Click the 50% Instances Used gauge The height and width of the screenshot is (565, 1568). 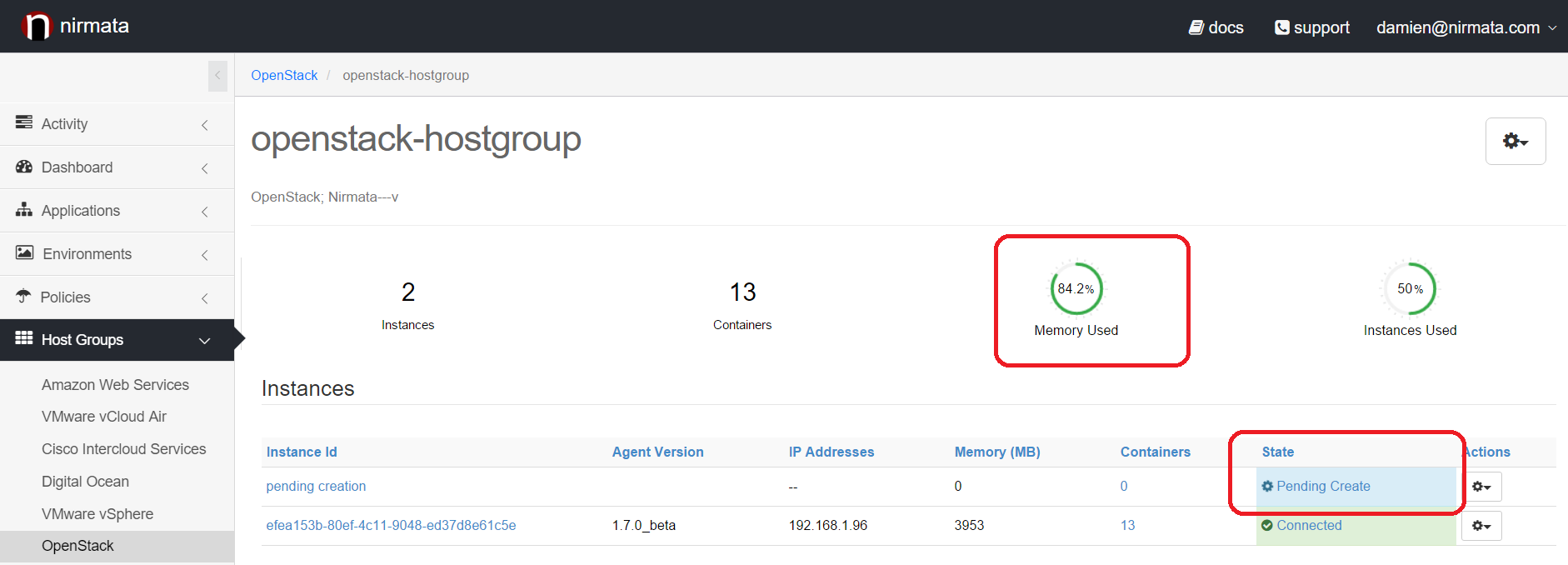(x=1411, y=288)
